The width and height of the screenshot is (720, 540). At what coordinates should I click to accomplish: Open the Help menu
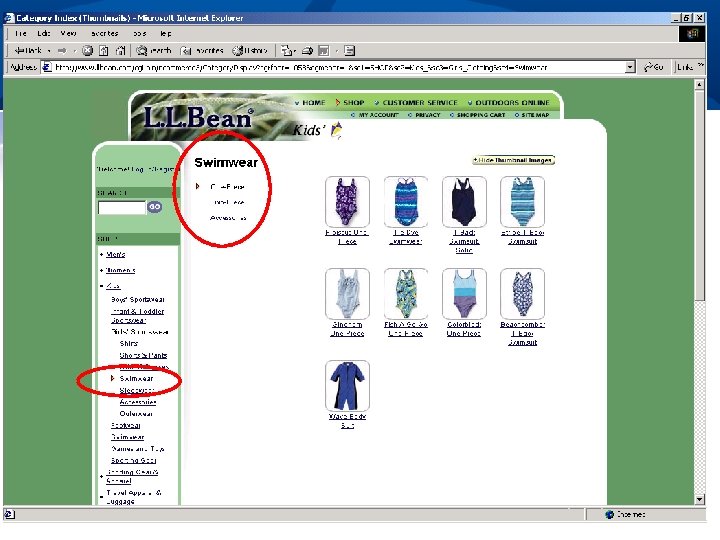click(x=166, y=34)
